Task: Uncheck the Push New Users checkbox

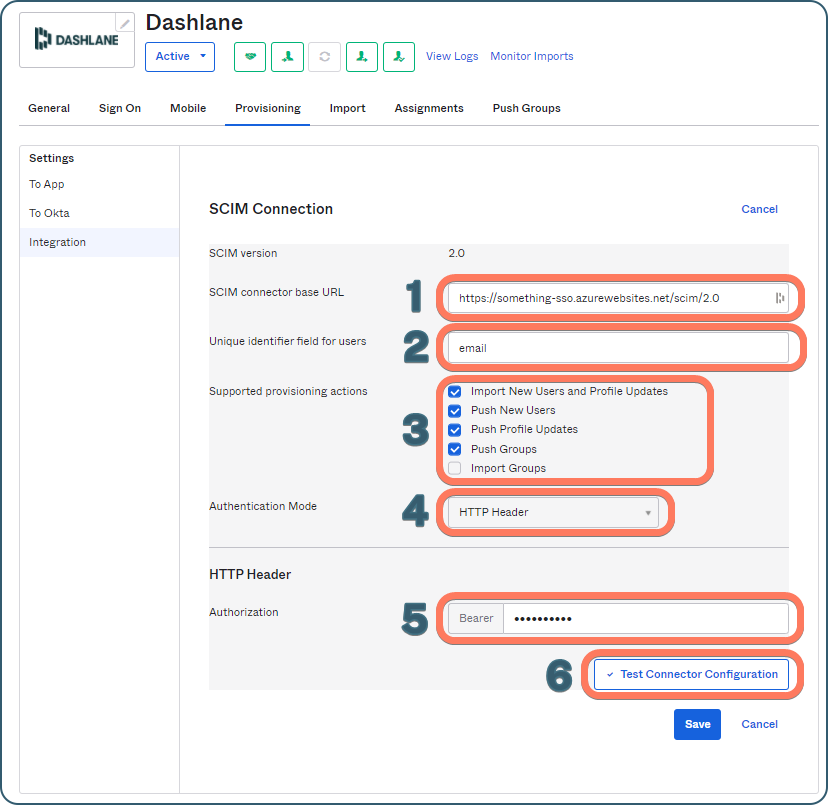Action: 455,410
